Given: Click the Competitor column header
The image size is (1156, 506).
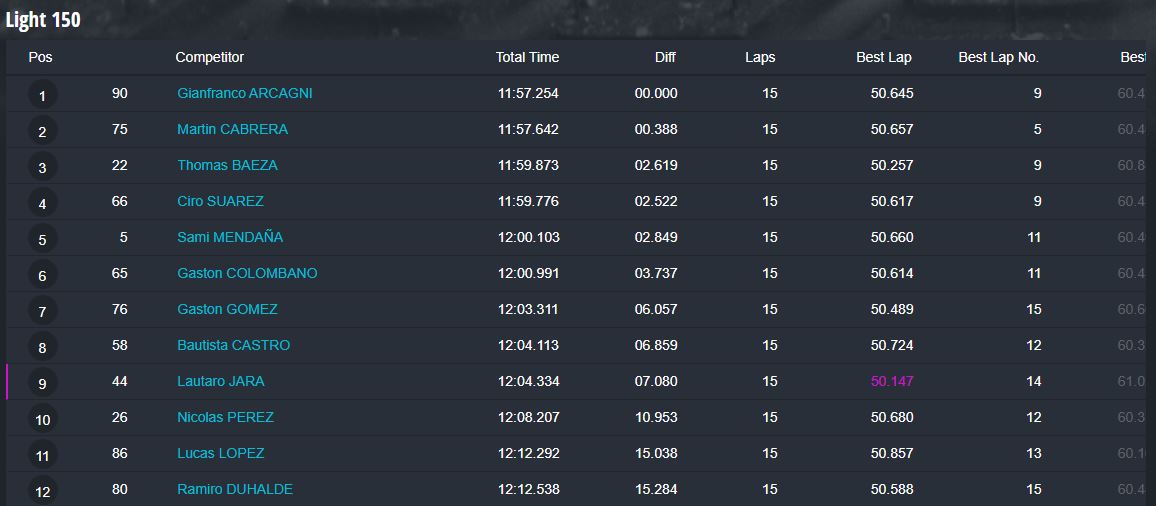Looking at the screenshot, I should pyautogui.click(x=209, y=58).
